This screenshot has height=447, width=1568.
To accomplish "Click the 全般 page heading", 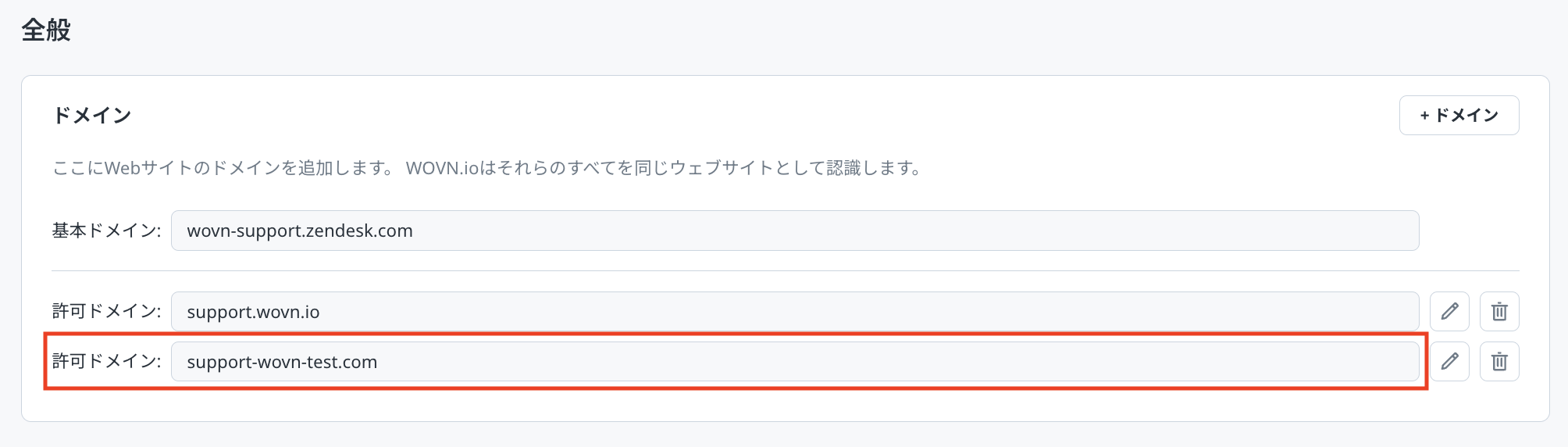I will 46,30.
